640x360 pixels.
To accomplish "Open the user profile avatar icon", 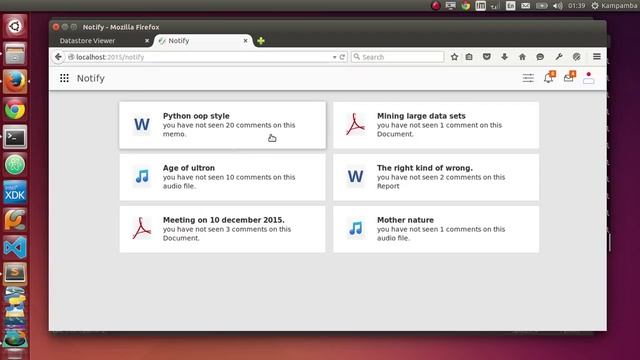I will (589, 78).
